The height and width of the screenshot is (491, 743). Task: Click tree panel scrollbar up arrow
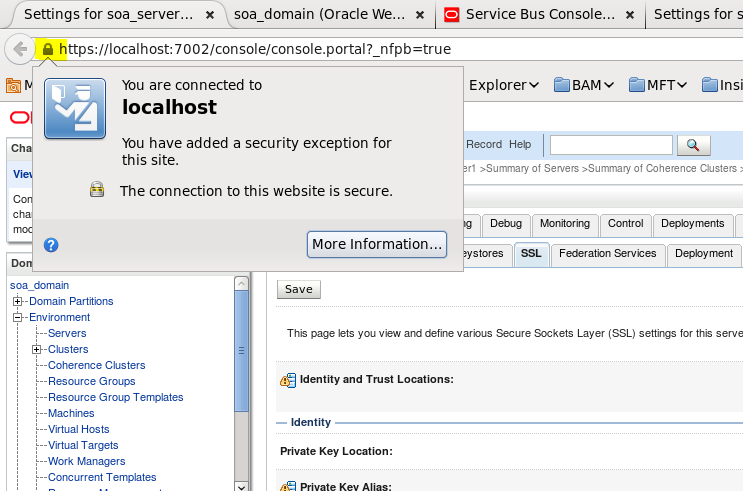242,284
